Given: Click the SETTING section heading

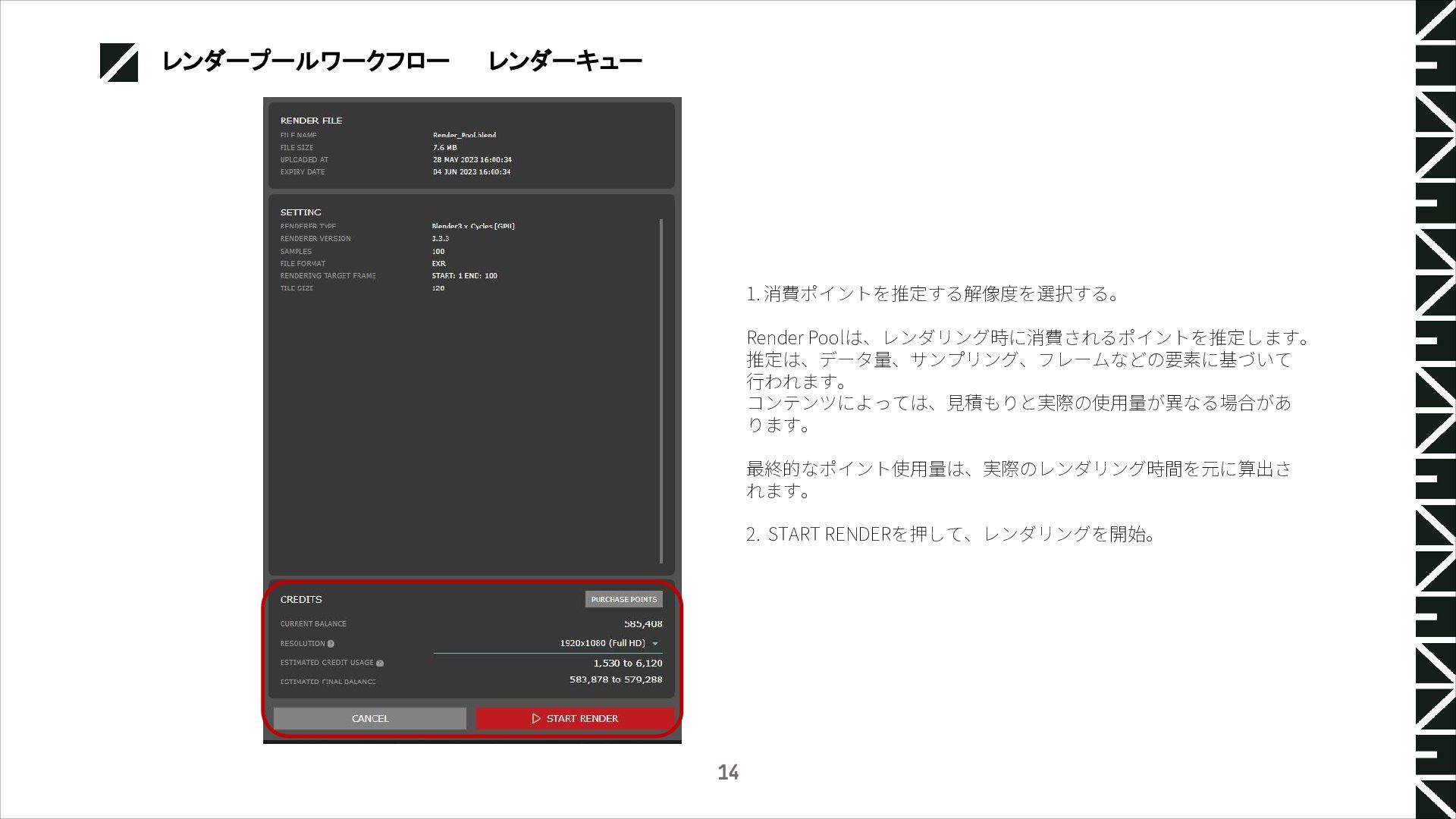Looking at the screenshot, I should (x=300, y=212).
